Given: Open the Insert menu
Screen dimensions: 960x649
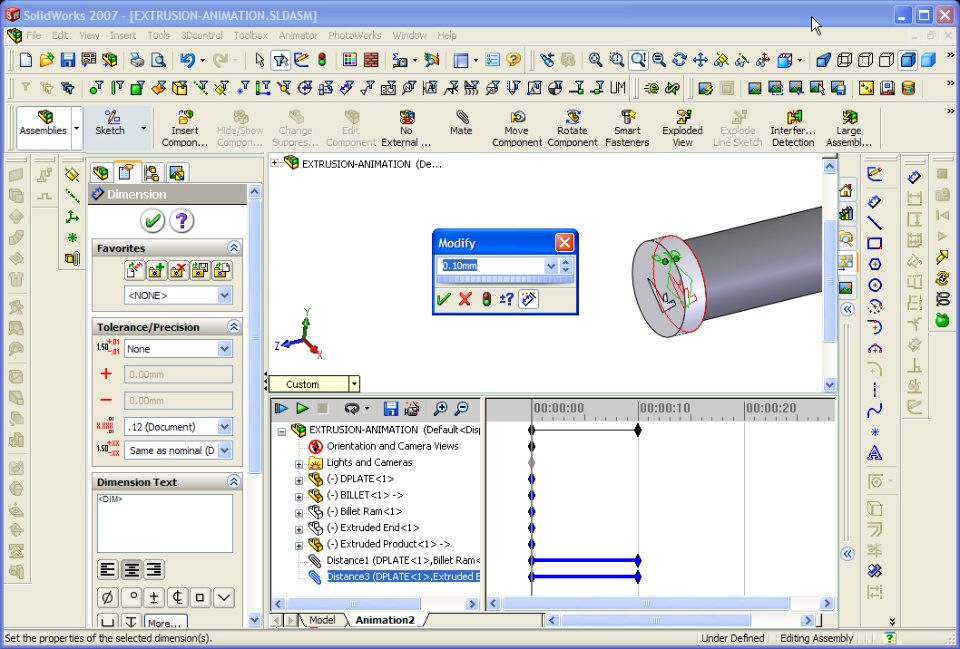Looking at the screenshot, I should (x=123, y=36).
